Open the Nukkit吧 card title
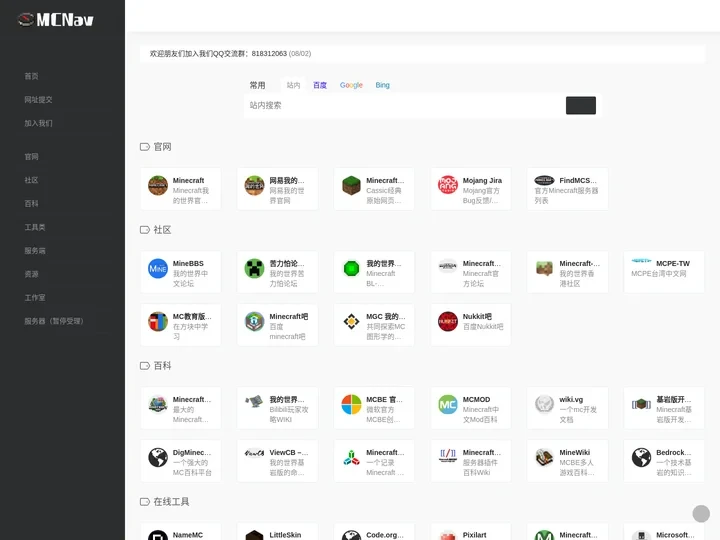Viewport: 720px width, 540px height. (477, 316)
